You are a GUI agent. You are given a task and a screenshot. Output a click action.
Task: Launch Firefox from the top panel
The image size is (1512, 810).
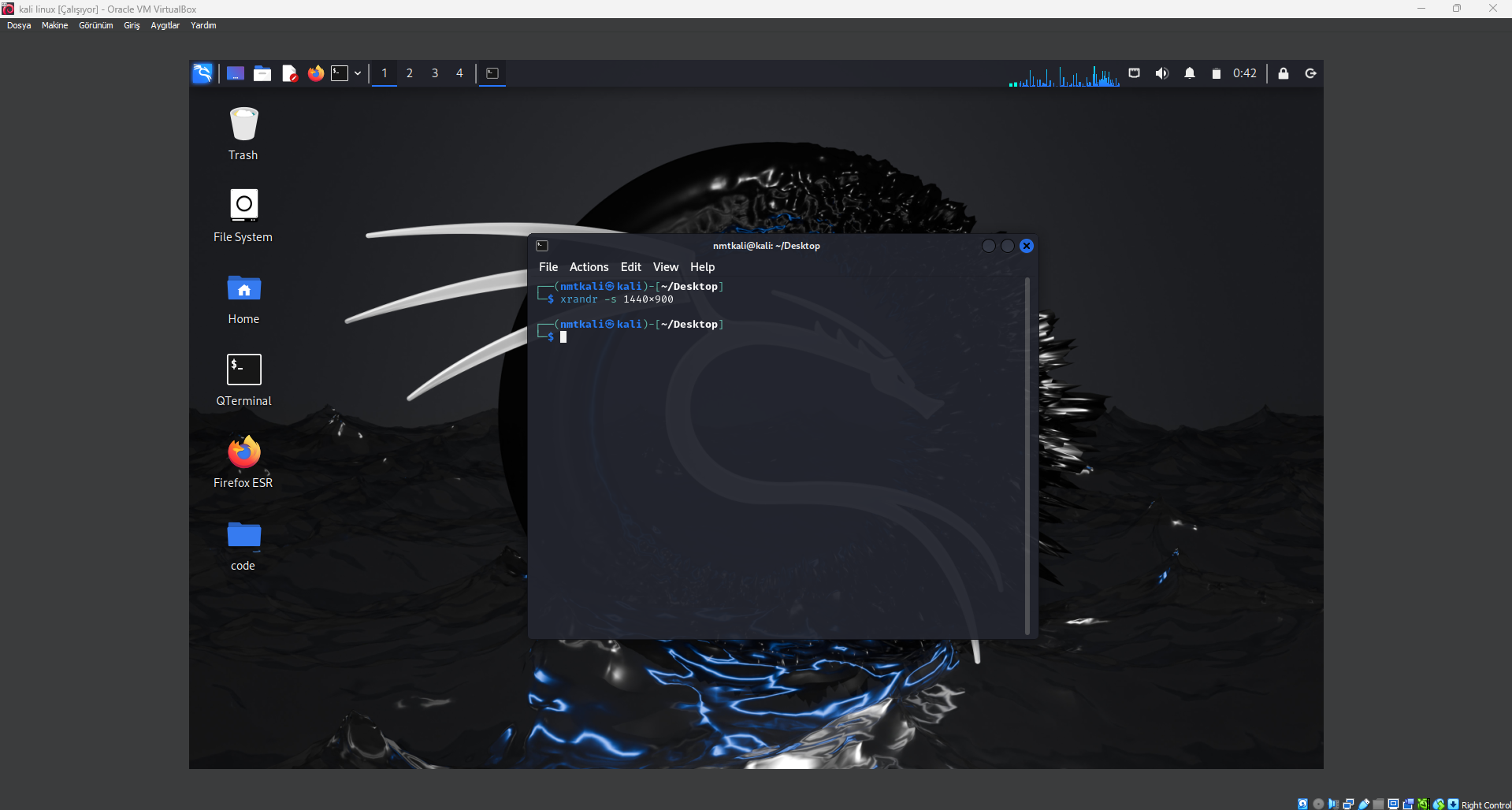coord(316,73)
